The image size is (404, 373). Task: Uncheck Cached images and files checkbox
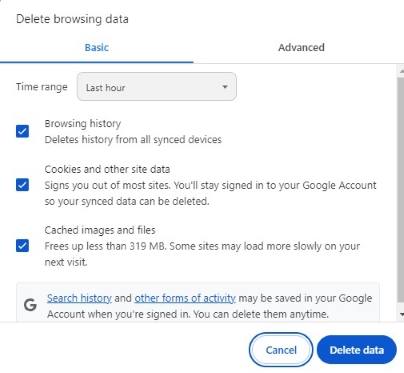[x=22, y=246]
